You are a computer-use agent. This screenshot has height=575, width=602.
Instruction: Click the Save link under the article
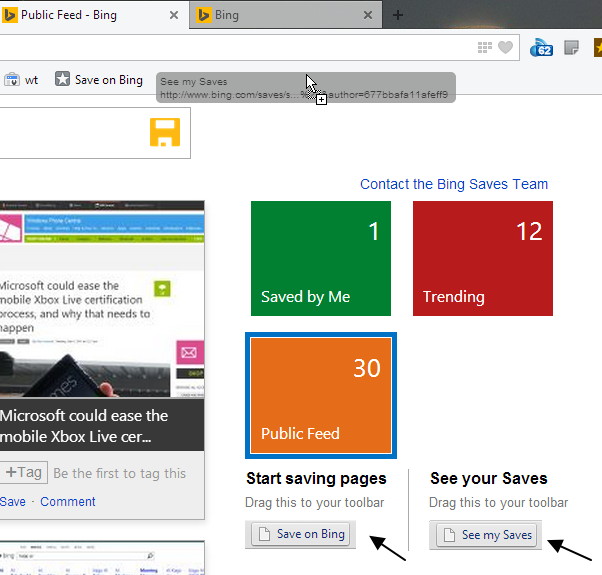click(13, 502)
